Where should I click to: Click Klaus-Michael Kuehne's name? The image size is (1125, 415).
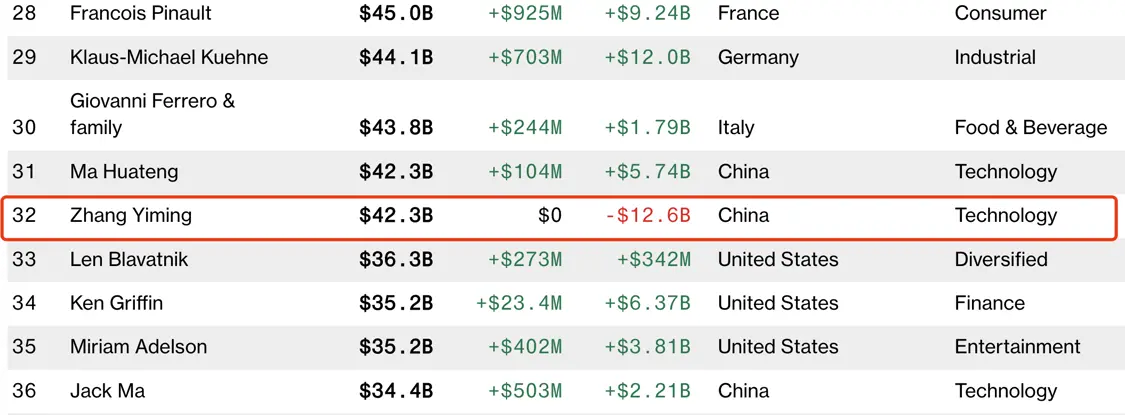coord(169,57)
